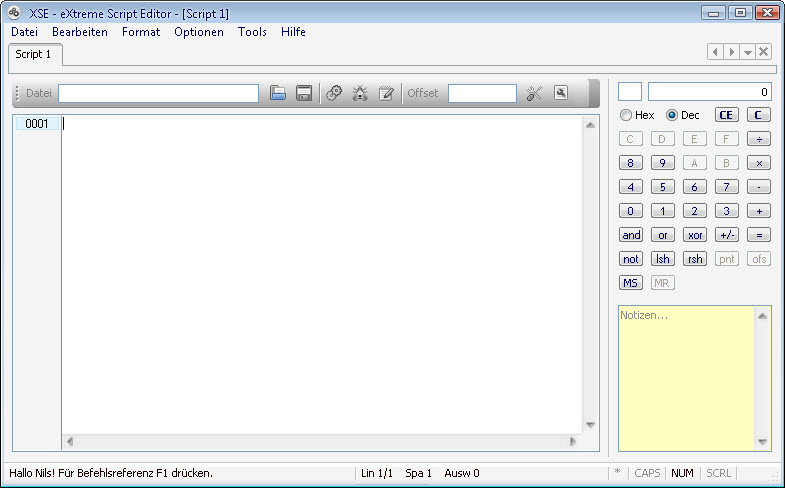Click in the script editor text area
Viewport: 785px width, 488px height.
pyautogui.click(x=322, y=274)
